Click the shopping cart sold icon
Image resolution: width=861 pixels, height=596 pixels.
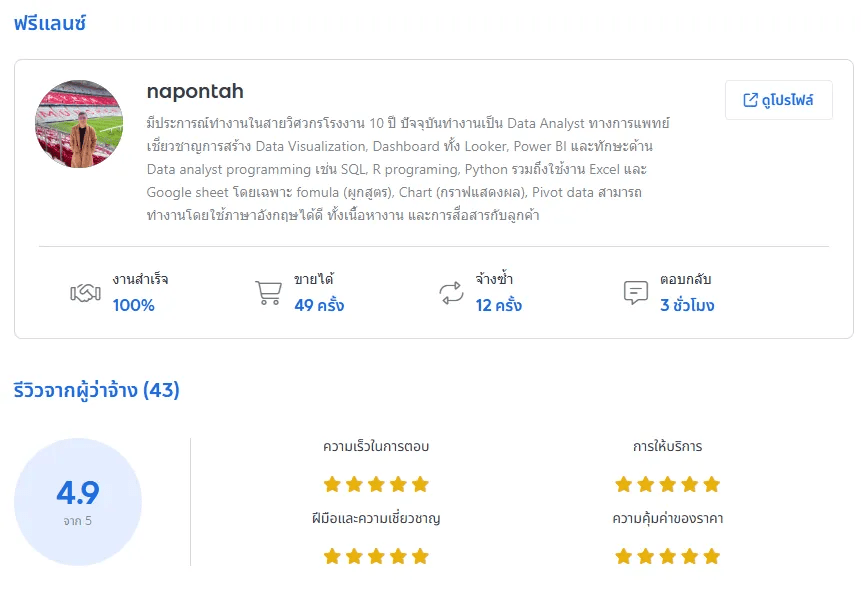pos(268,293)
